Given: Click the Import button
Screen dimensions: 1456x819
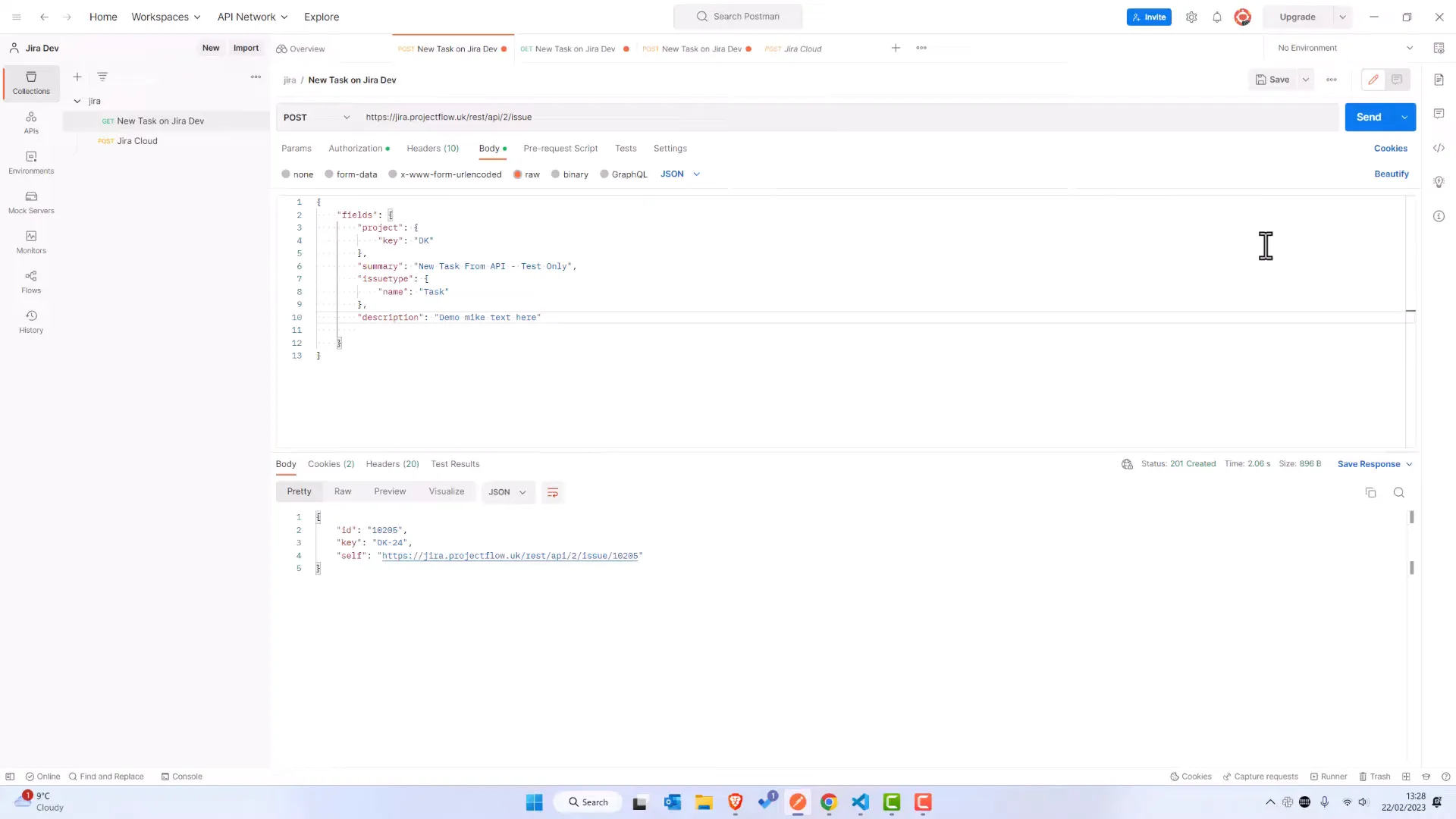Looking at the screenshot, I should pos(246,48).
